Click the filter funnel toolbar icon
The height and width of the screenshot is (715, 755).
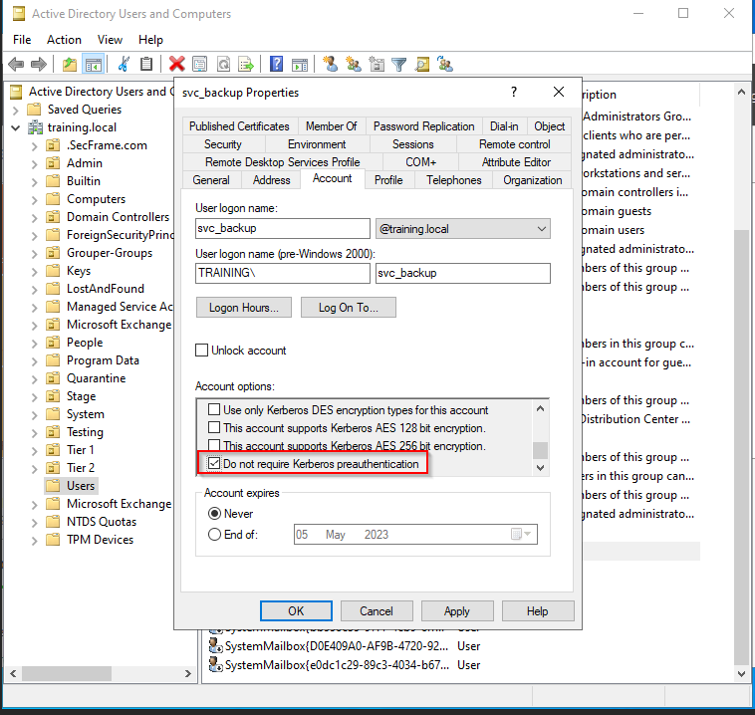(399, 64)
